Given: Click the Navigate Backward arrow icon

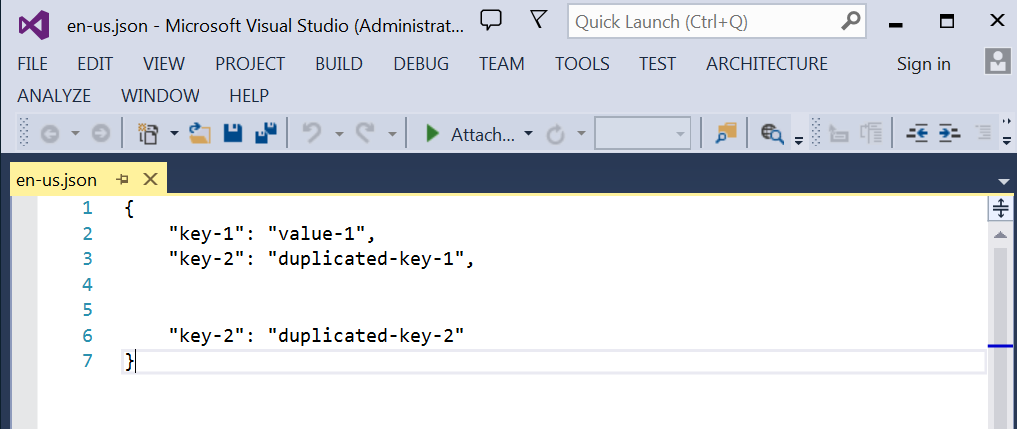Looking at the screenshot, I should coord(50,134).
